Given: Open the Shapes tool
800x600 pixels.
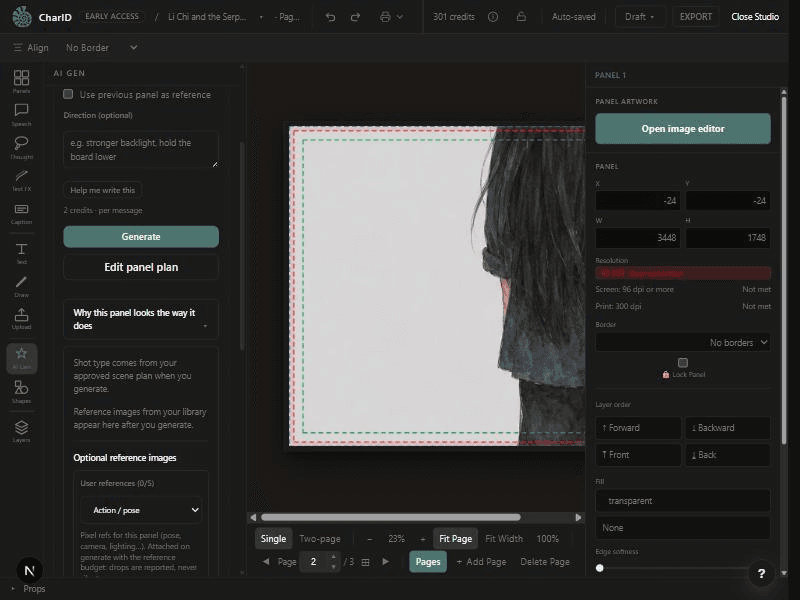Looking at the screenshot, I should click(21, 391).
